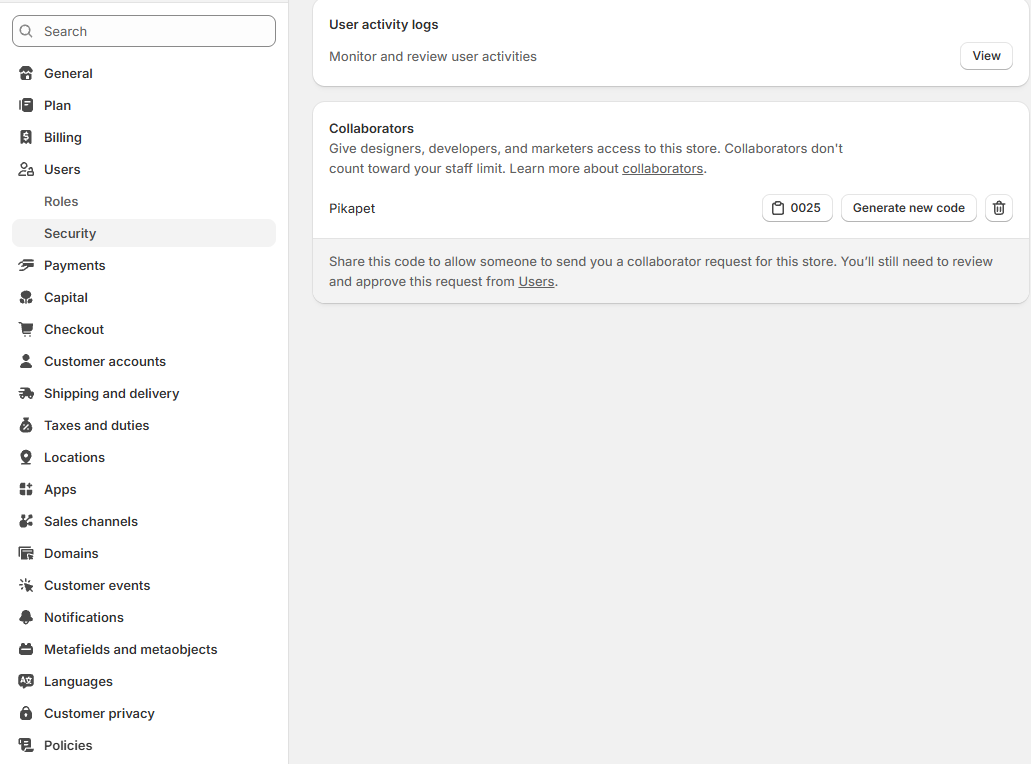The image size is (1031, 764).
Task: Click the Collaborators section heading
Action: tap(371, 128)
